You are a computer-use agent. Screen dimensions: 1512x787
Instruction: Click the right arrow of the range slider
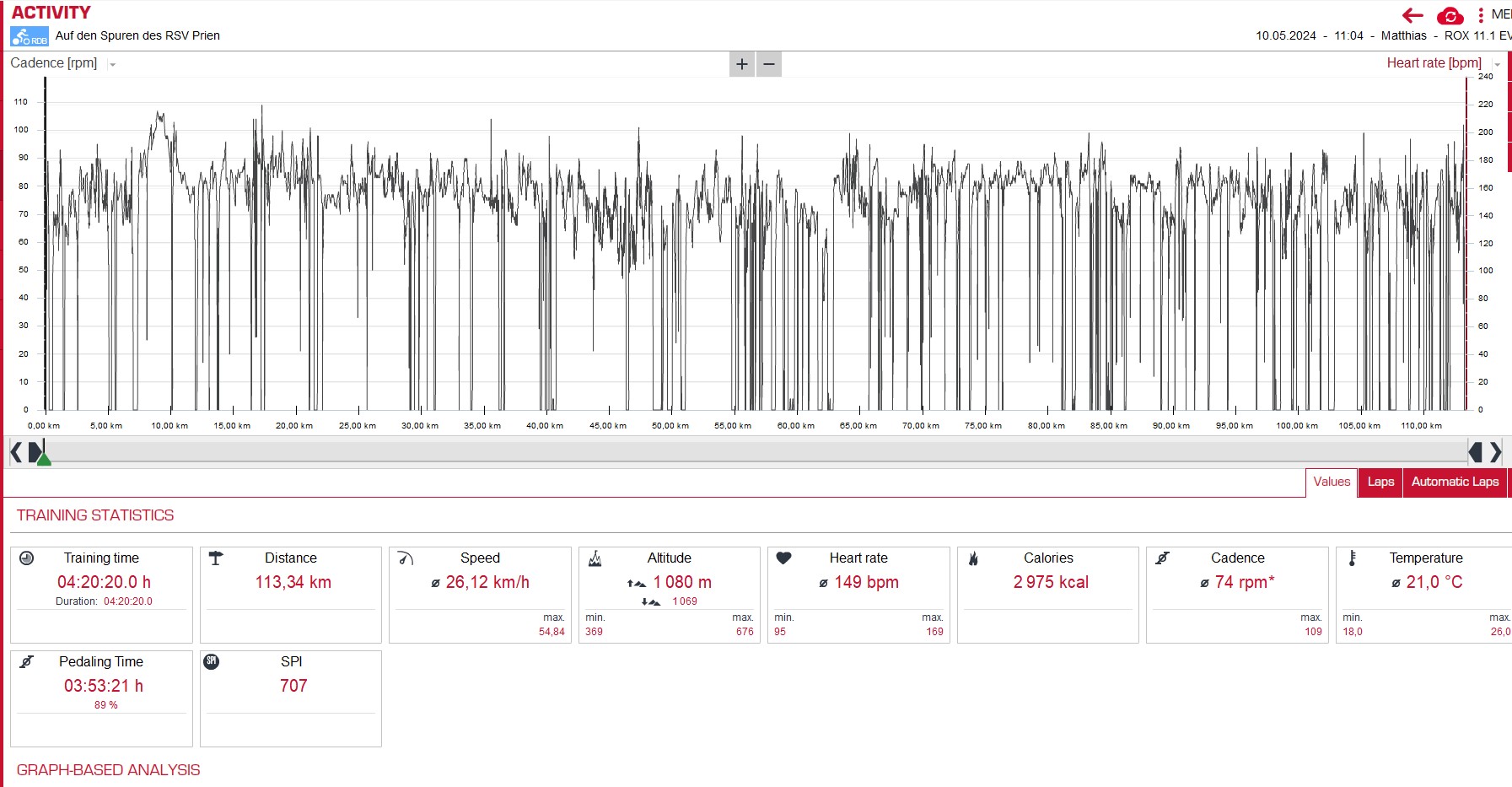(x=1496, y=453)
